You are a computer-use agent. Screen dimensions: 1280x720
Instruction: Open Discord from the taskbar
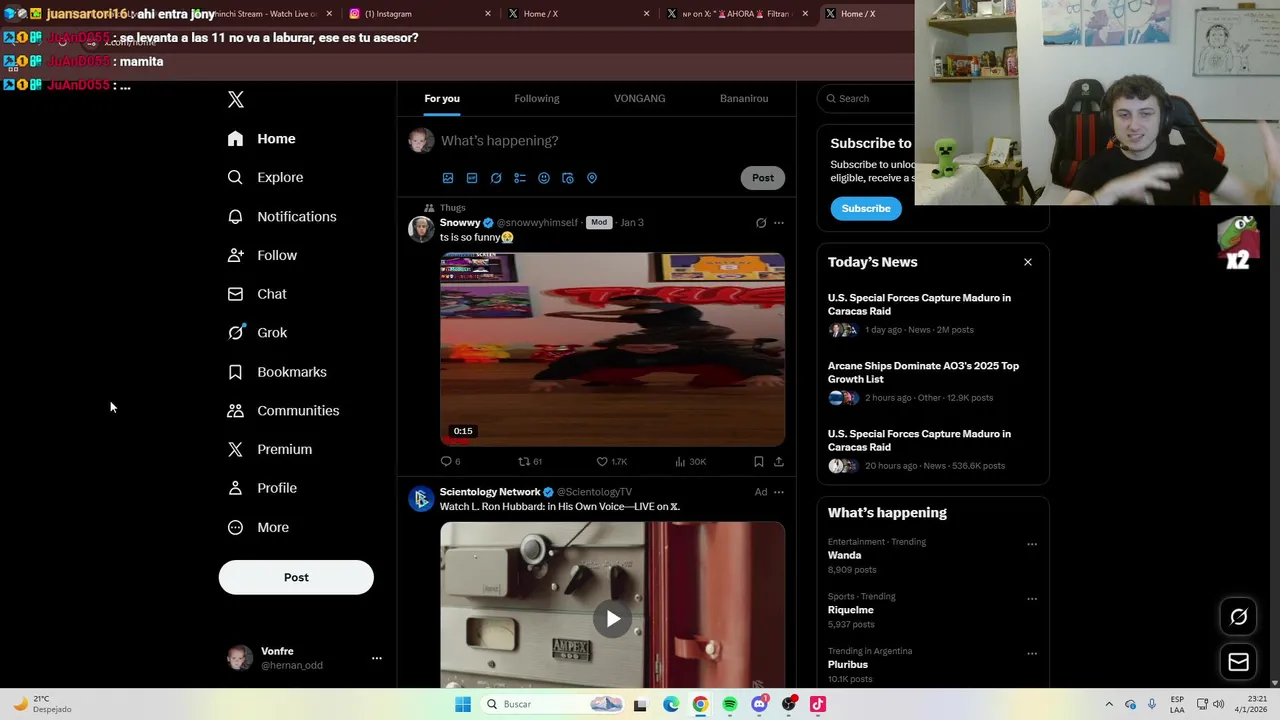pyautogui.click(x=759, y=704)
